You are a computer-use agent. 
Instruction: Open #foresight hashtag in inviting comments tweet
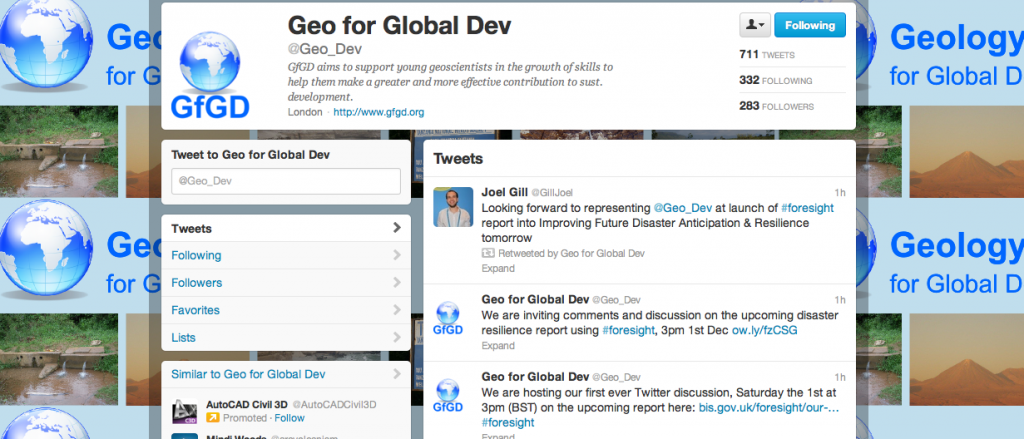(628, 331)
